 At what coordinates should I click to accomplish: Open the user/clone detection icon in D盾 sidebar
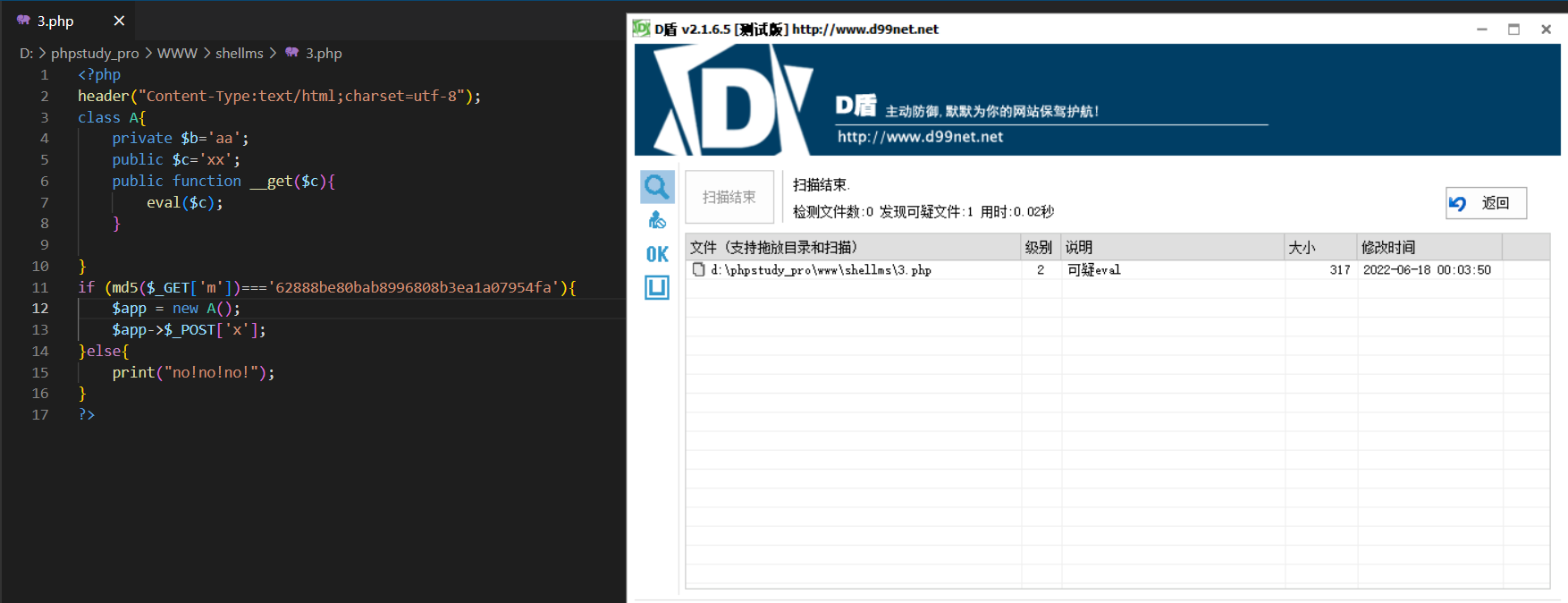657,220
